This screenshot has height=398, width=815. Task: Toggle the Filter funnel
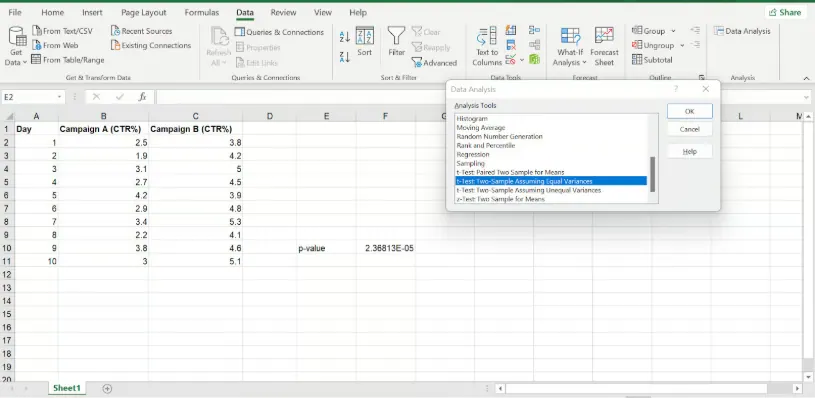coord(397,42)
